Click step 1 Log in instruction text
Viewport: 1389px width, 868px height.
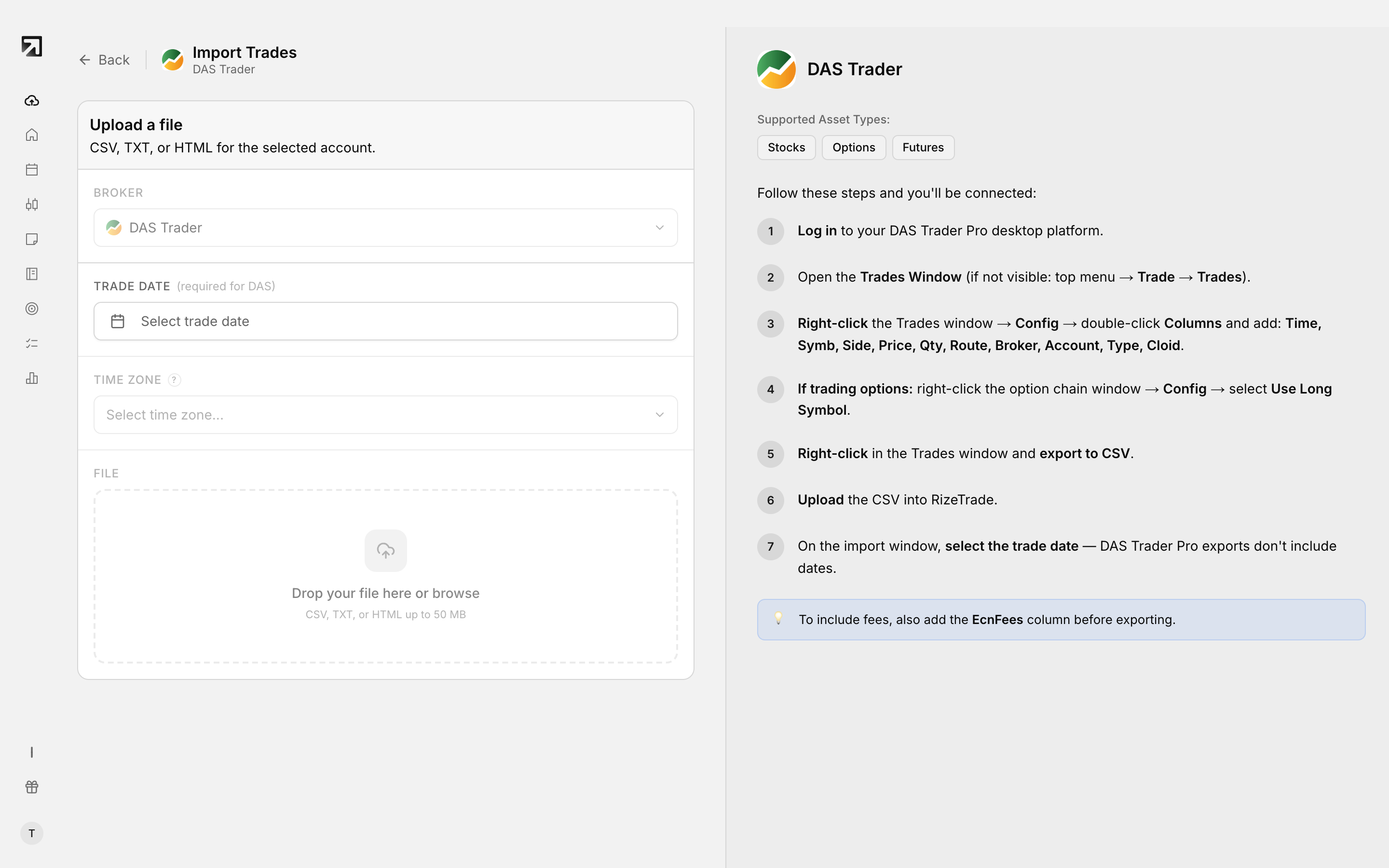pyautogui.click(x=950, y=231)
